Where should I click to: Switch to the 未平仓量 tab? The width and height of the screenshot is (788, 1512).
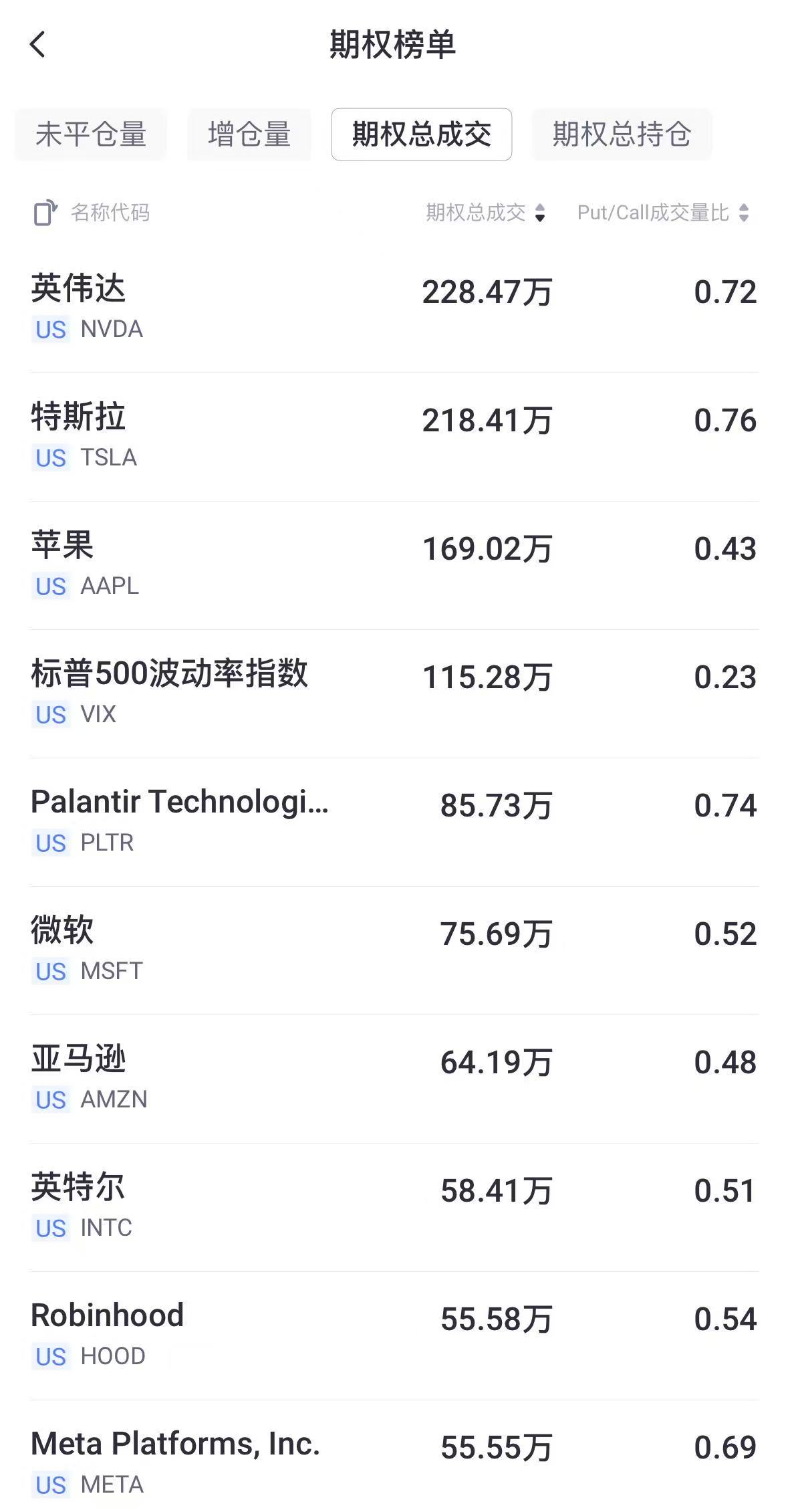(91, 134)
